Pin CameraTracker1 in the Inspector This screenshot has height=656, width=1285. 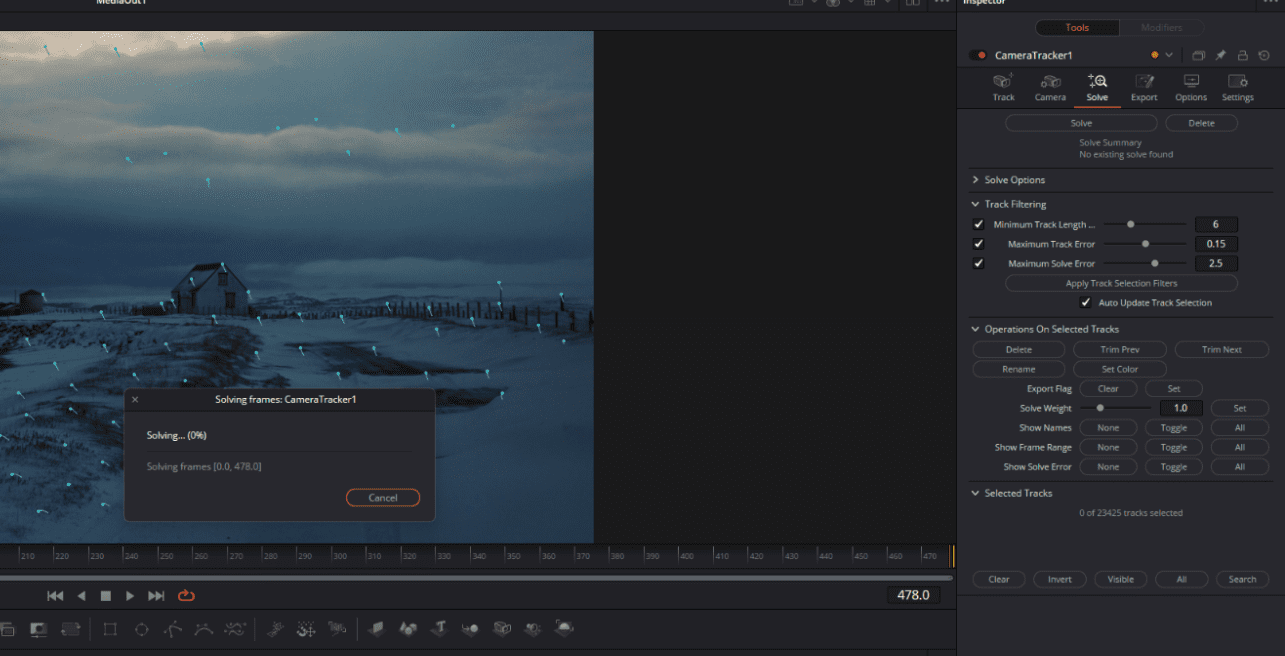[x=1221, y=56]
